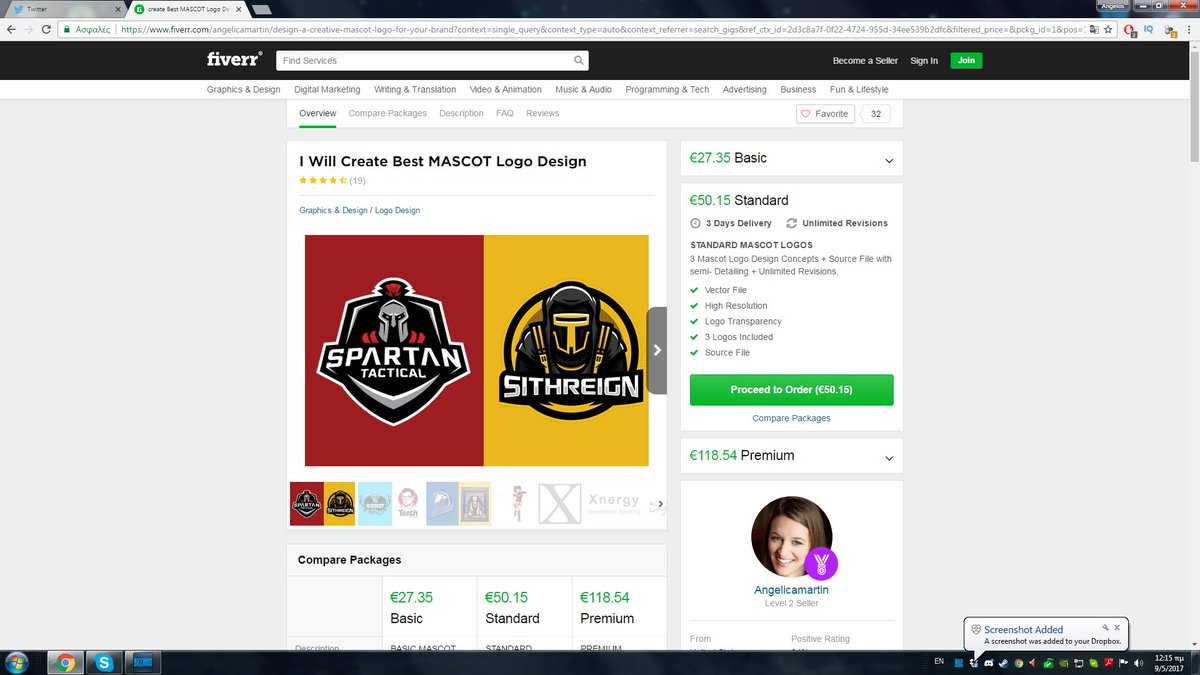Switch to Compare Packages tab
1200x675 pixels.
(x=388, y=114)
